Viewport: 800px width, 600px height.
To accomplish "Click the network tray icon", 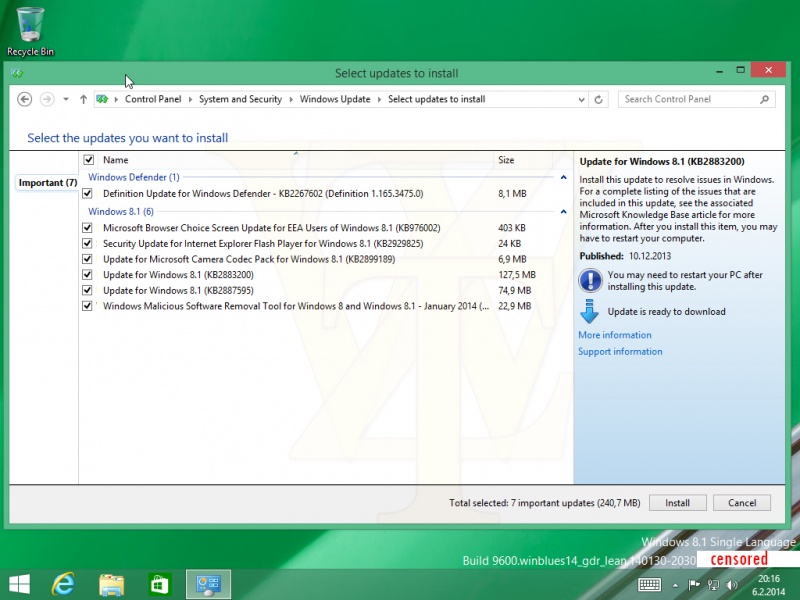I will pos(713,585).
